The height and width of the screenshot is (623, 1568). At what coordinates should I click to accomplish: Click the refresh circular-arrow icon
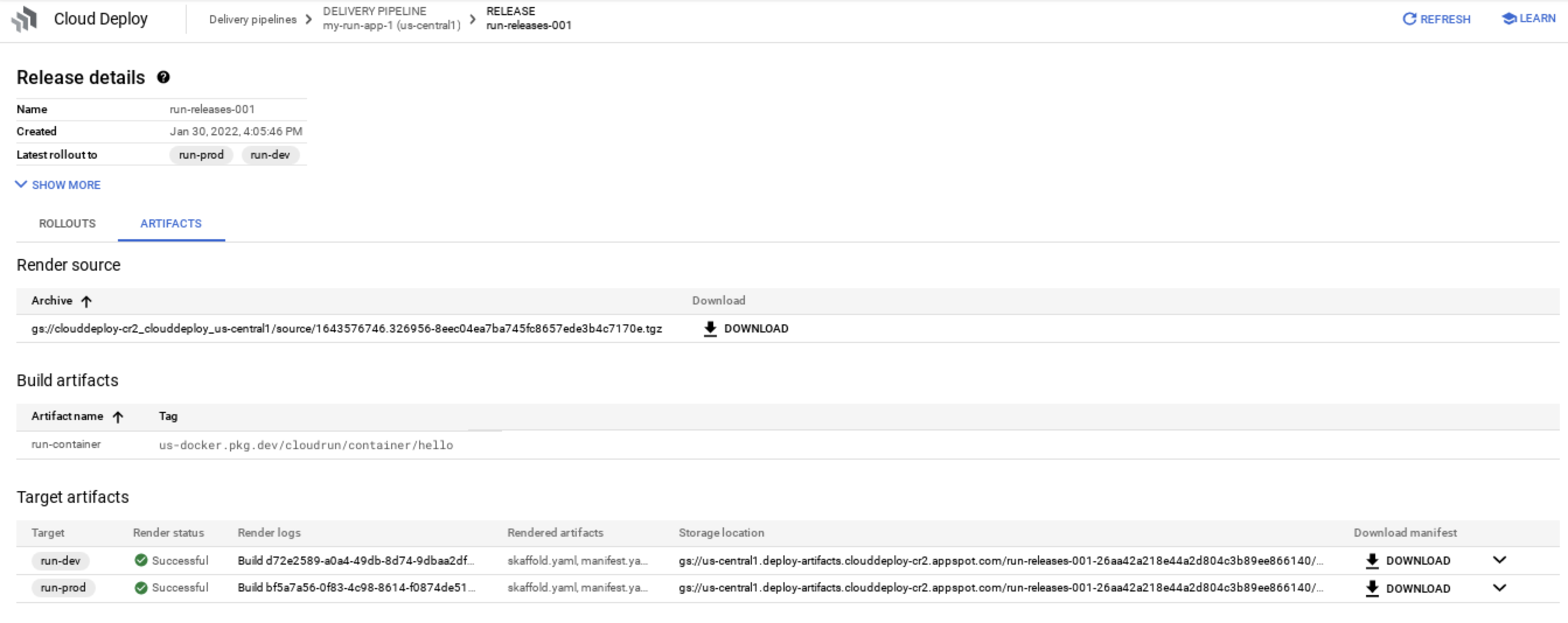pos(1409,19)
